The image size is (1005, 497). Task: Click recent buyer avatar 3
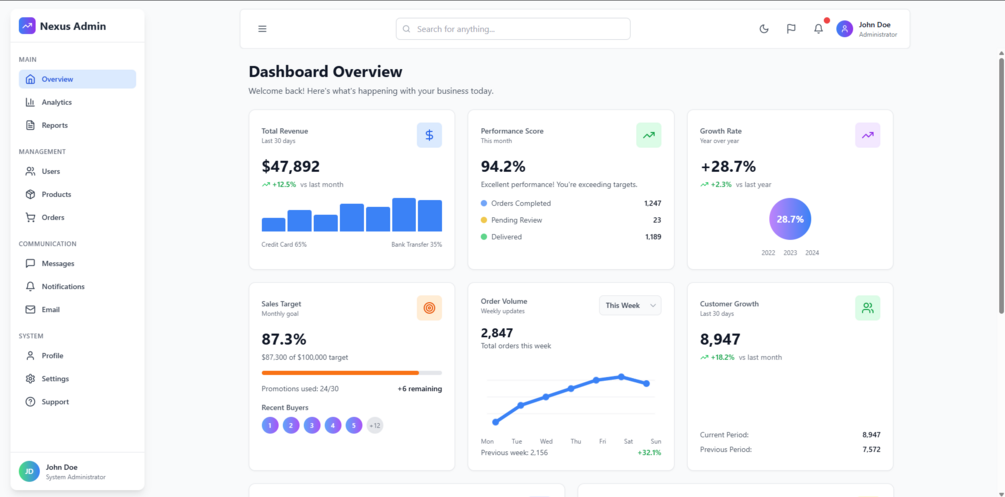tap(312, 425)
